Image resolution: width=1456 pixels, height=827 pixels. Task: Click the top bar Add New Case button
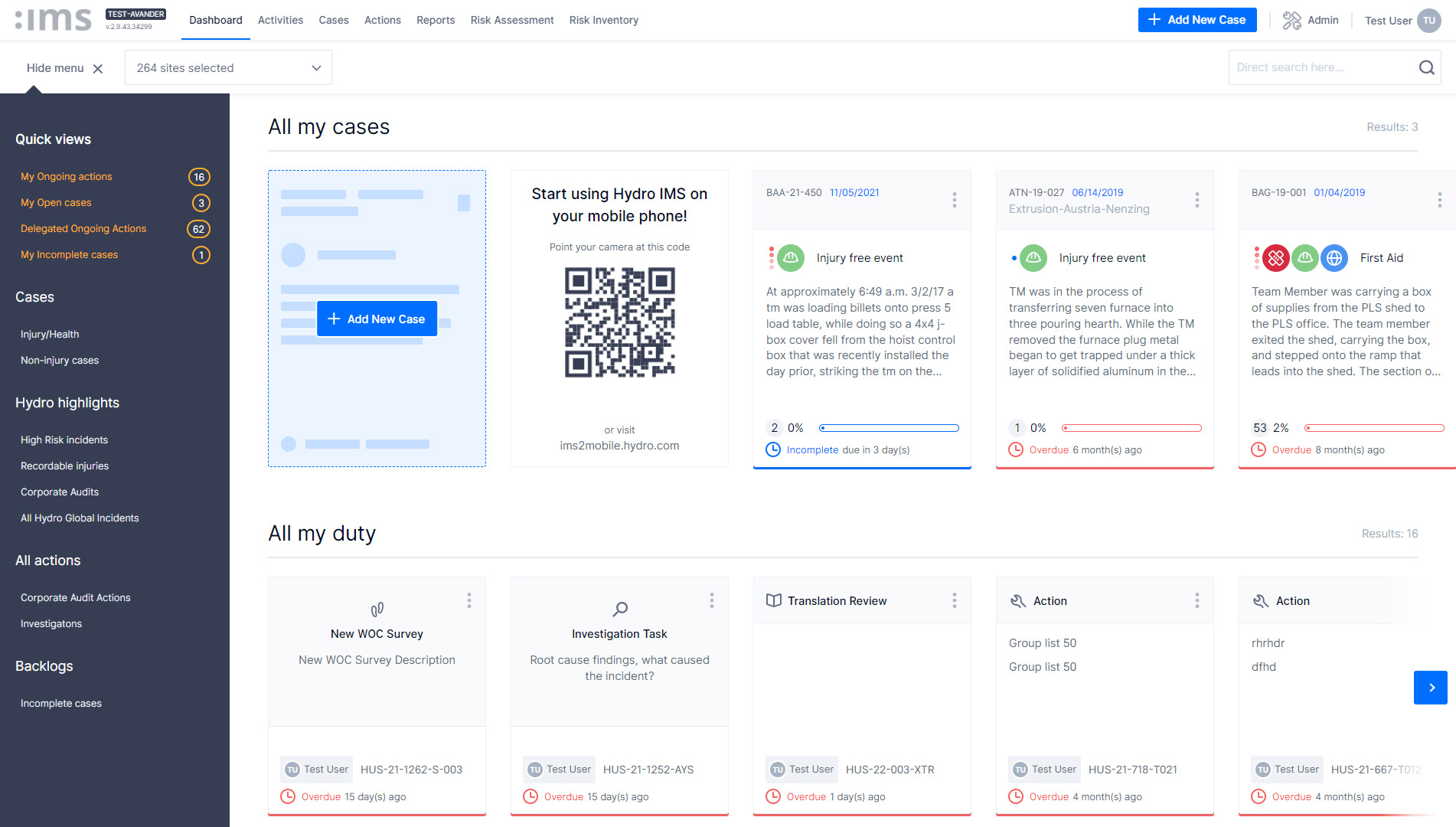pos(1197,20)
